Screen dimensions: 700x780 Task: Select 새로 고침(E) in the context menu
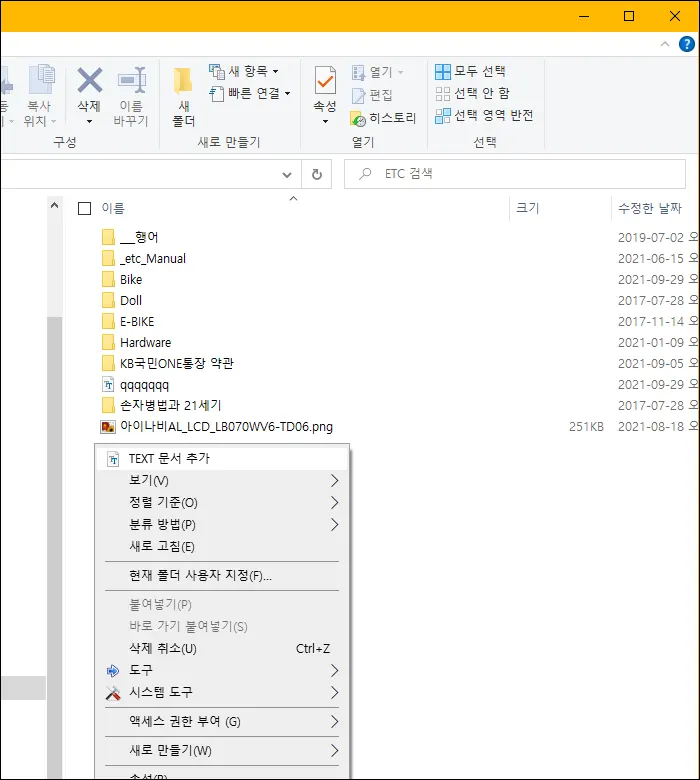222,546
